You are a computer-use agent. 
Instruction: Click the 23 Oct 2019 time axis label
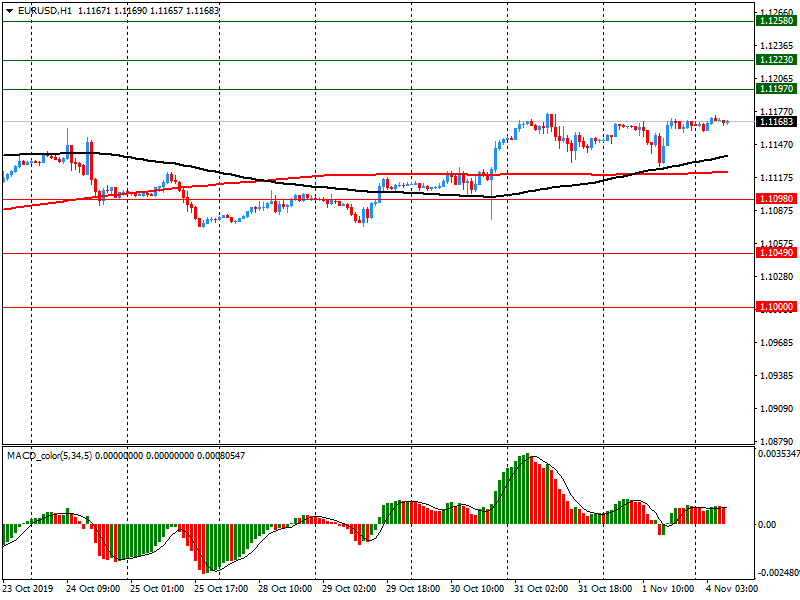(x=28, y=590)
